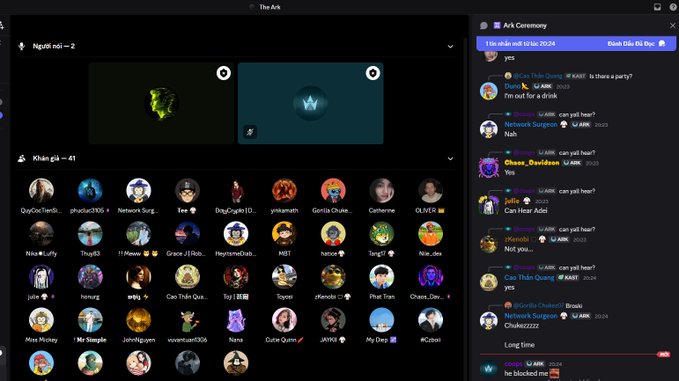Click the coops avatar next to he blocked me
The width and height of the screenshot is (679, 381).
click(488, 369)
